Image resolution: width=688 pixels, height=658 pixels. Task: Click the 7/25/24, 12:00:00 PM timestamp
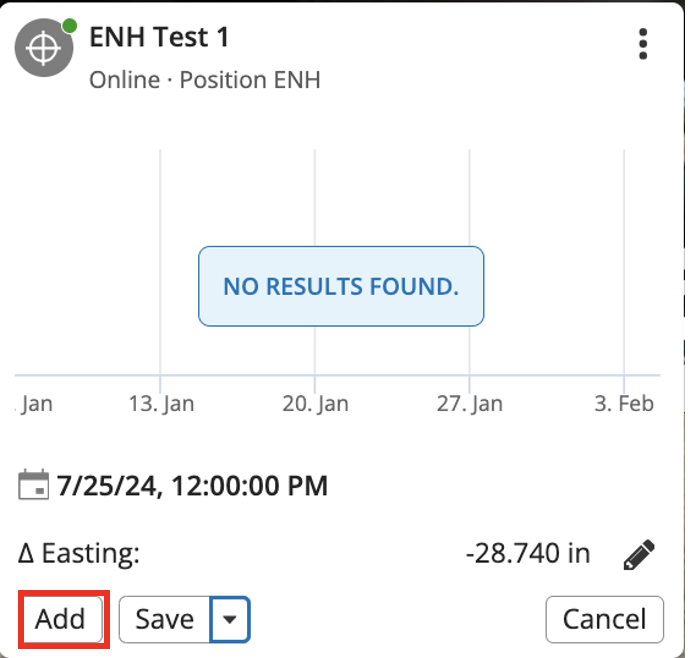point(192,488)
